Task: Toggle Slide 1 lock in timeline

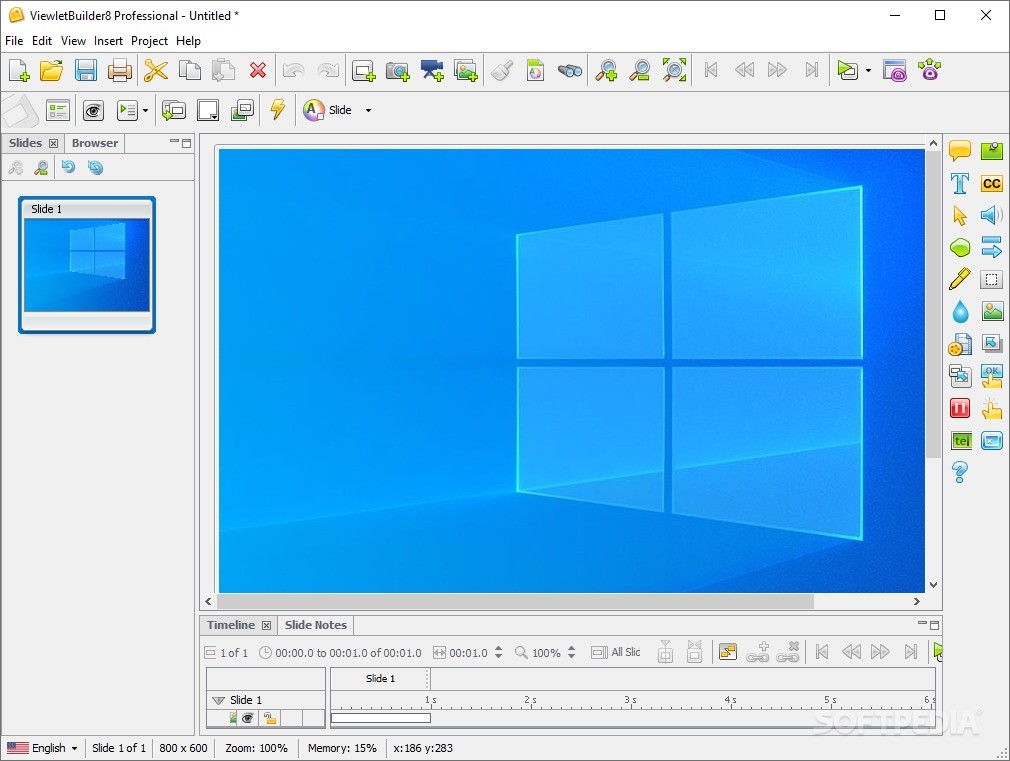Action: pyautogui.click(x=270, y=718)
